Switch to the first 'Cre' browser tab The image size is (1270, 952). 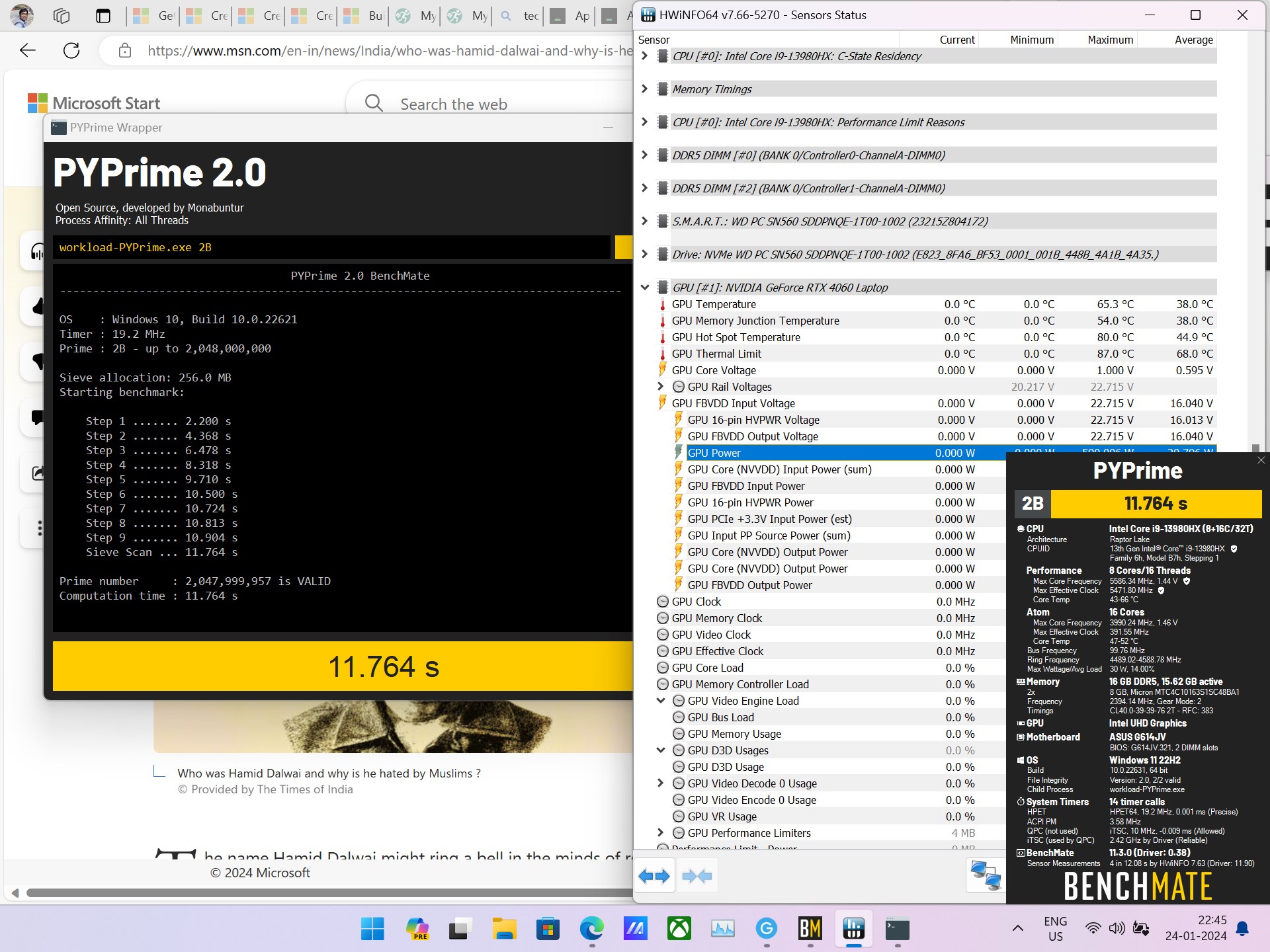click(205, 16)
